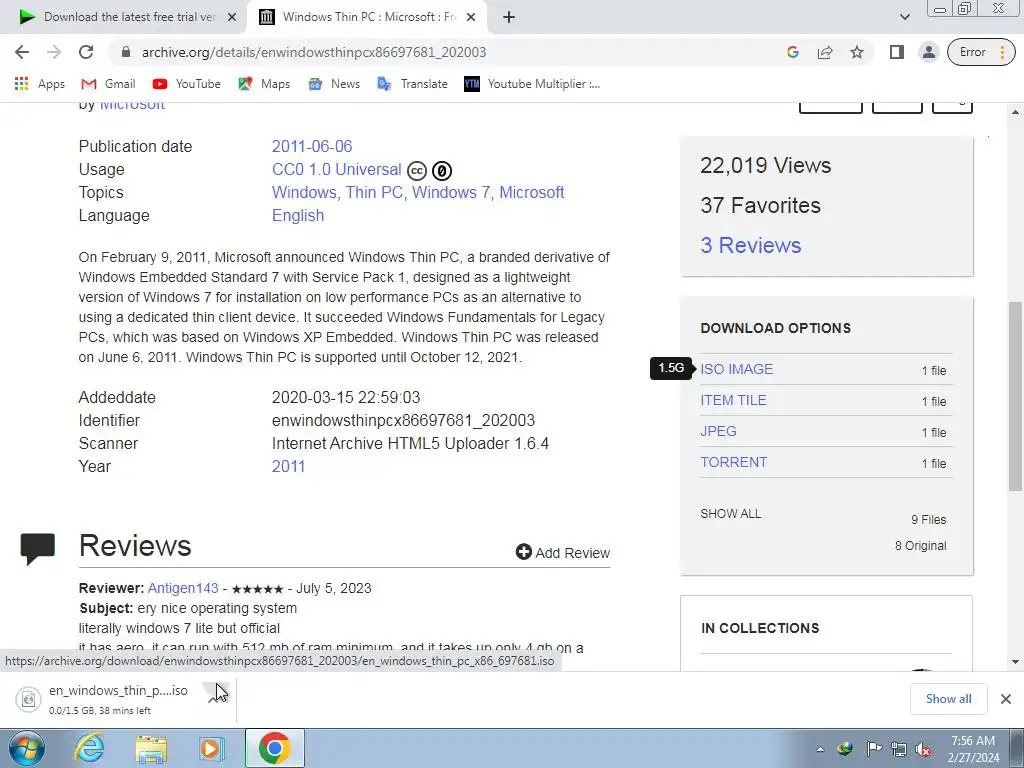Open the browser side panel
The height and width of the screenshot is (768, 1024).
(x=897, y=52)
